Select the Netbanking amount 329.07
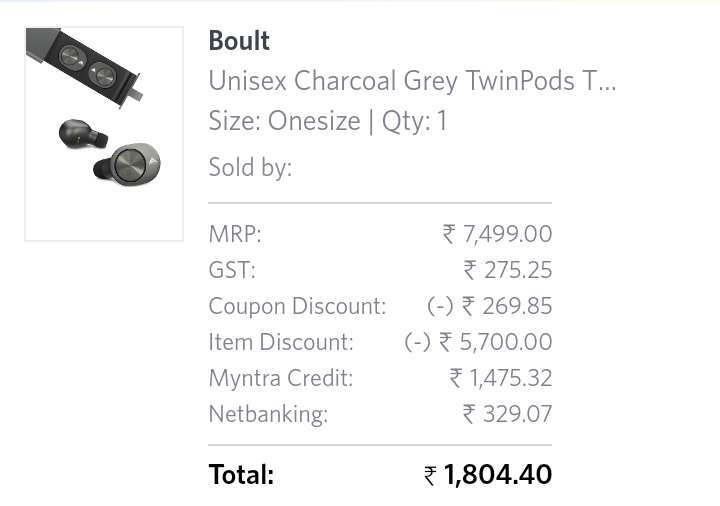This screenshot has width=720, height=506. [x=518, y=414]
